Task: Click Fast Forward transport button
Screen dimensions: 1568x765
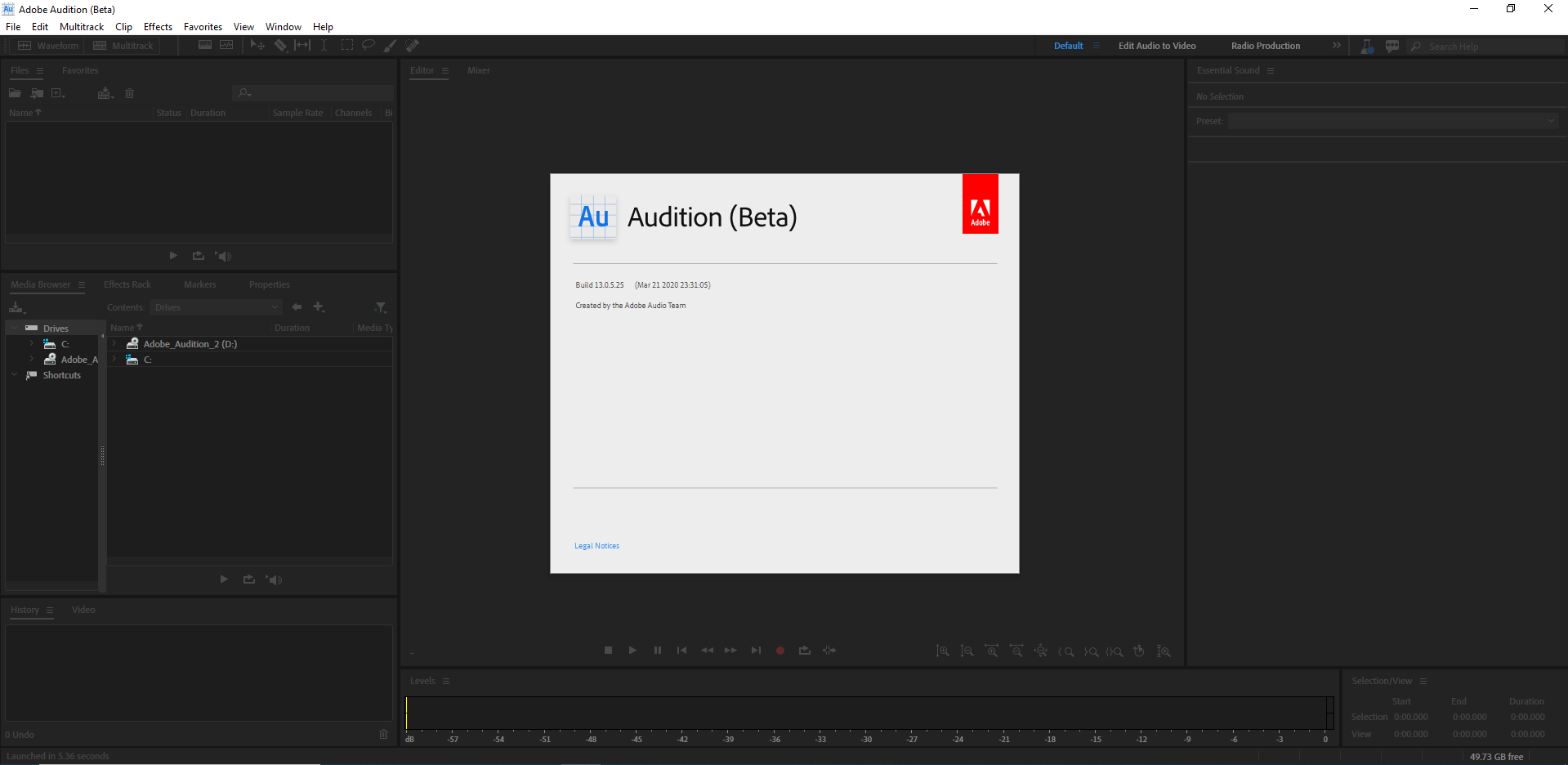Action: 730,651
